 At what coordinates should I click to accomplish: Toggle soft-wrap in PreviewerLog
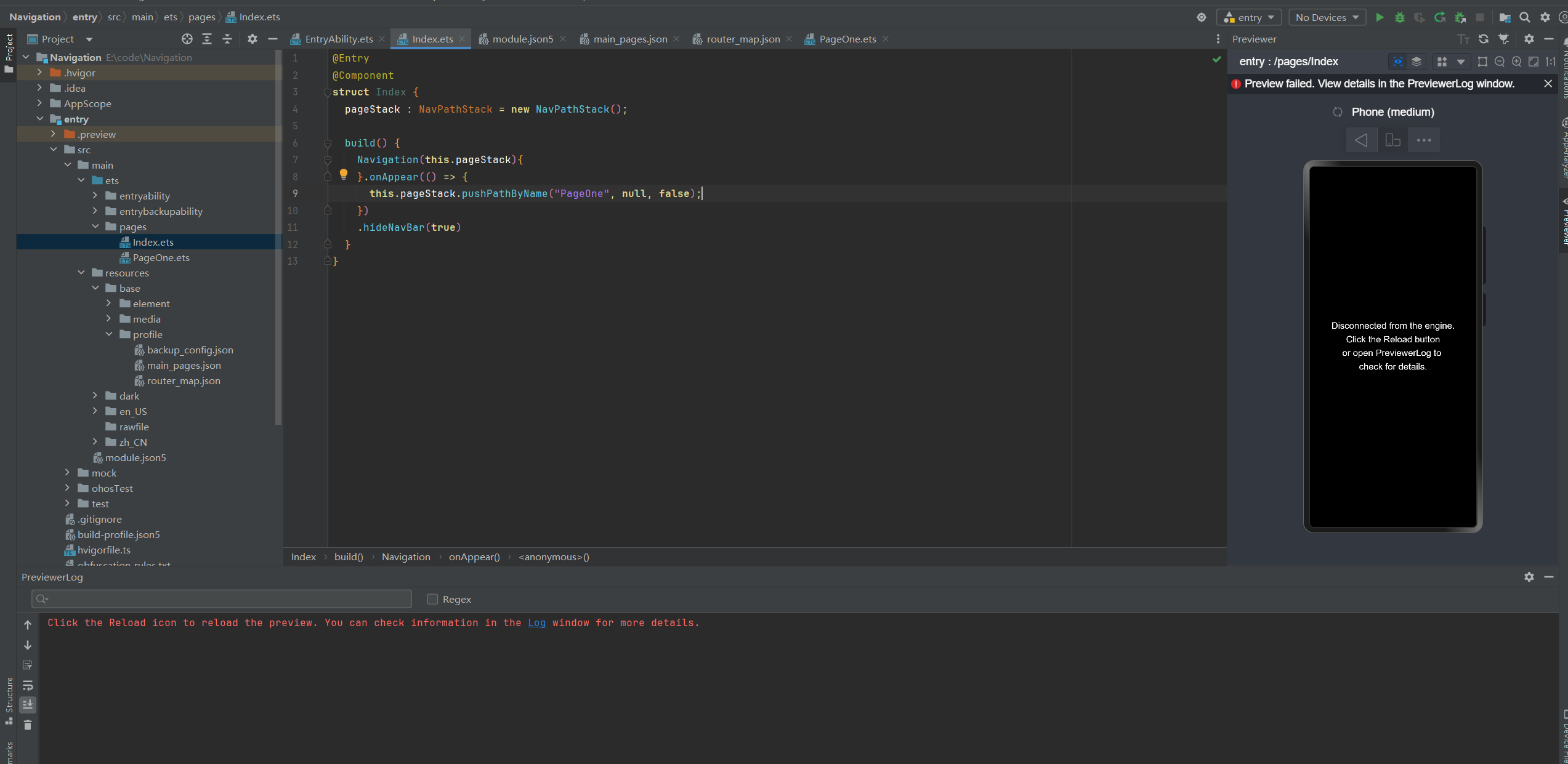pyautogui.click(x=28, y=685)
